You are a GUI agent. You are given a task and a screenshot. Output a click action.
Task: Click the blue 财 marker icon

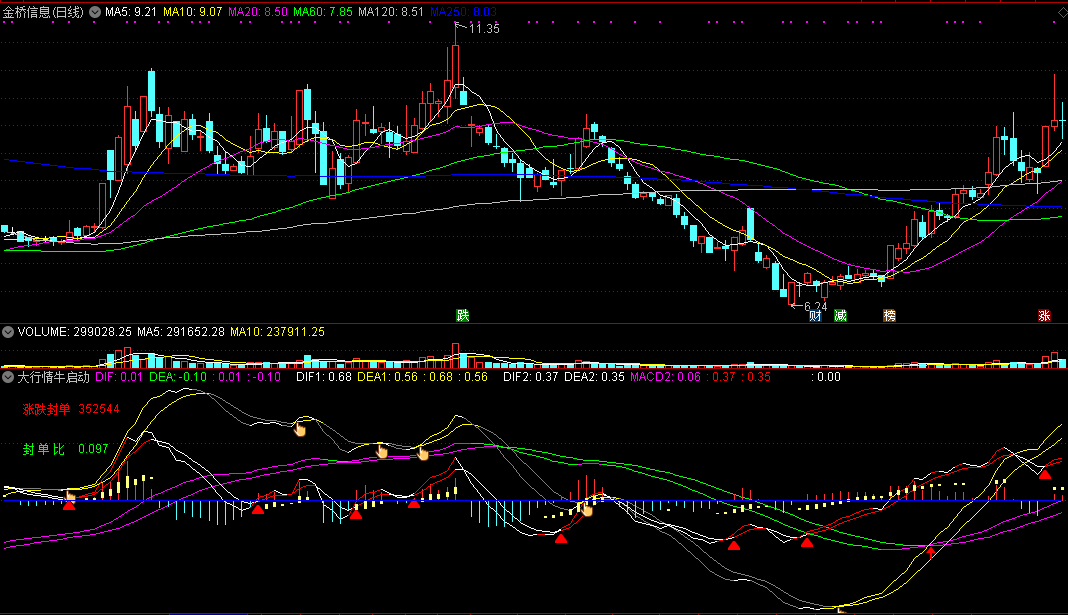tap(815, 315)
